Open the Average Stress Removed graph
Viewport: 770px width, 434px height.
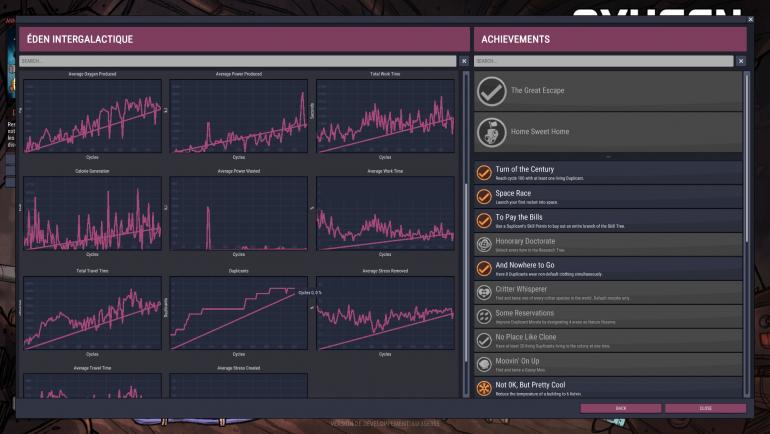pos(385,313)
